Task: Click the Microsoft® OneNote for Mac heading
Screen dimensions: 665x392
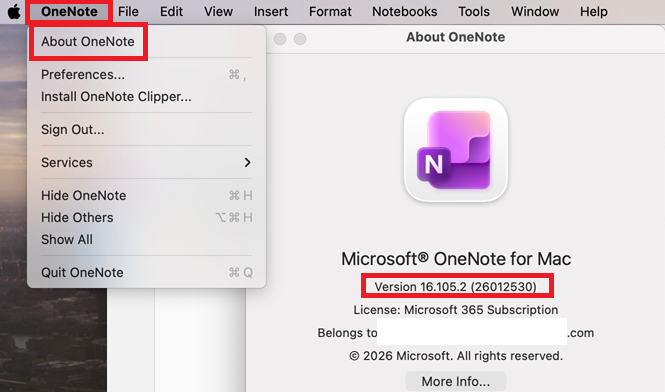Action: tap(456, 259)
